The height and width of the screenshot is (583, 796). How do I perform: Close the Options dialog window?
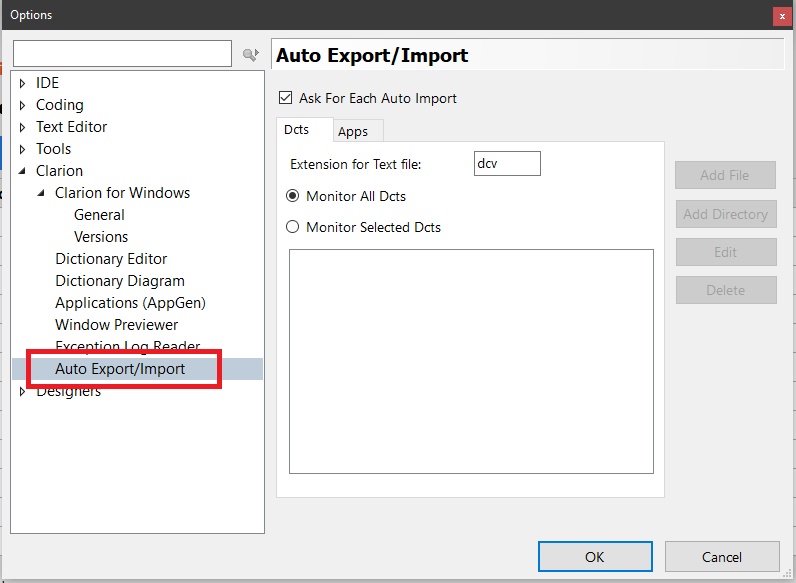click(x=780, y=15)
